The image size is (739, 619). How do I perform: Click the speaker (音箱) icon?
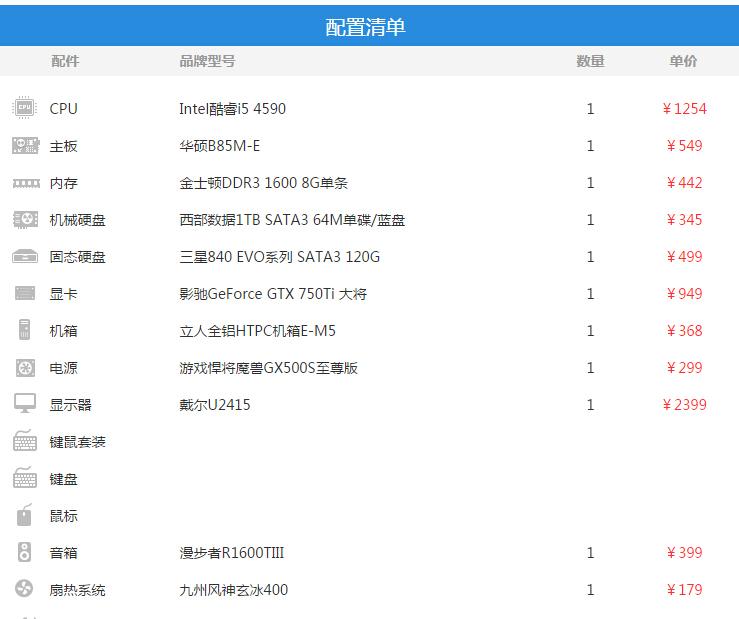(x=25, y=552)
